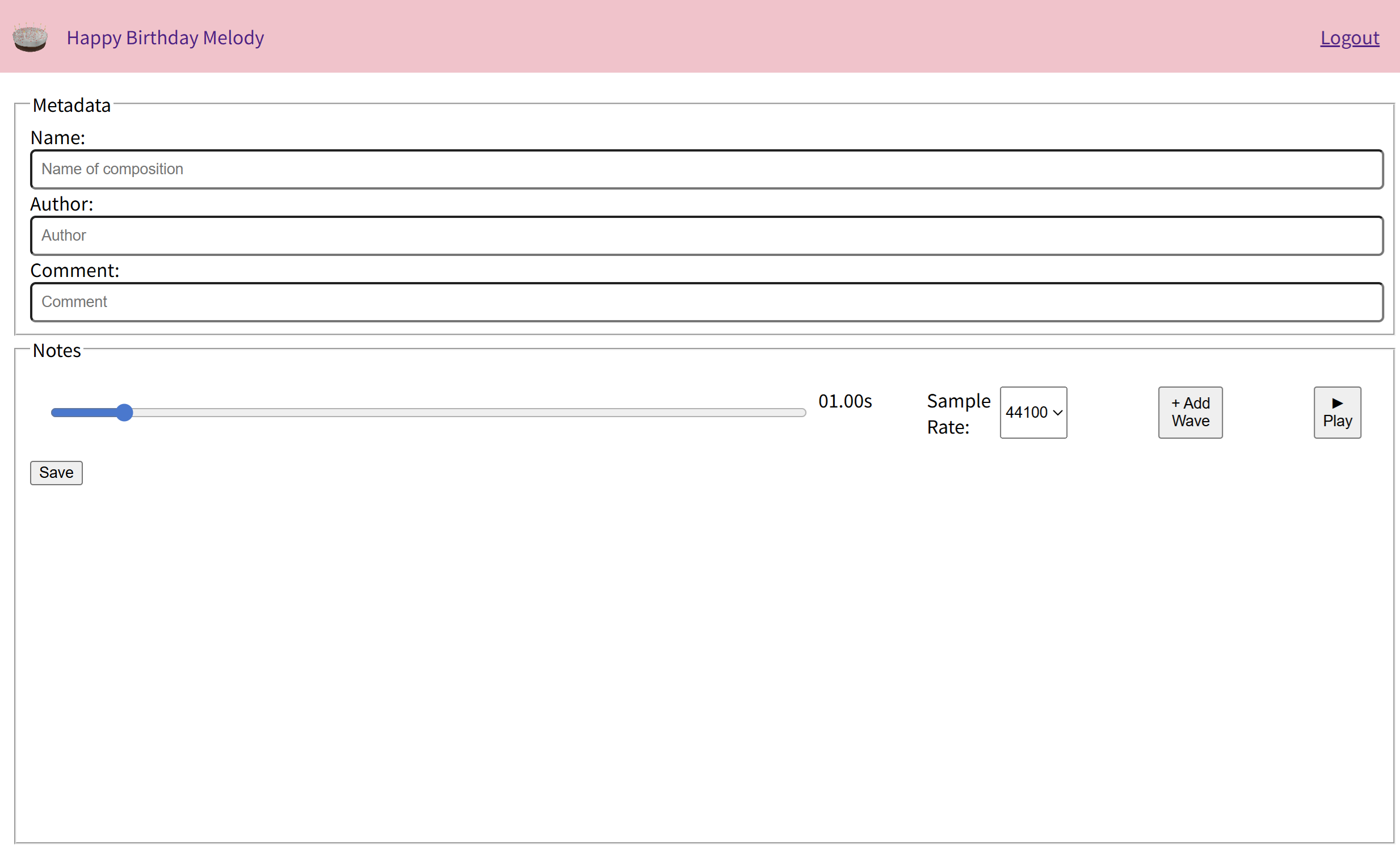Click the Name: field label
Viewport: 1400px width, 853px height.
pyautogui.click(x=57, y=137)
